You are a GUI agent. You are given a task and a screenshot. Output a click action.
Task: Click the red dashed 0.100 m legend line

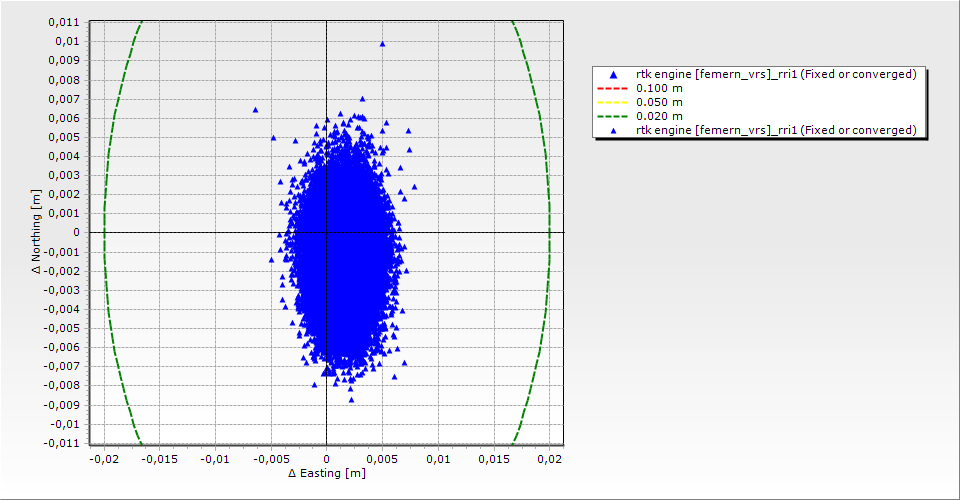click(x=613, y=88)
